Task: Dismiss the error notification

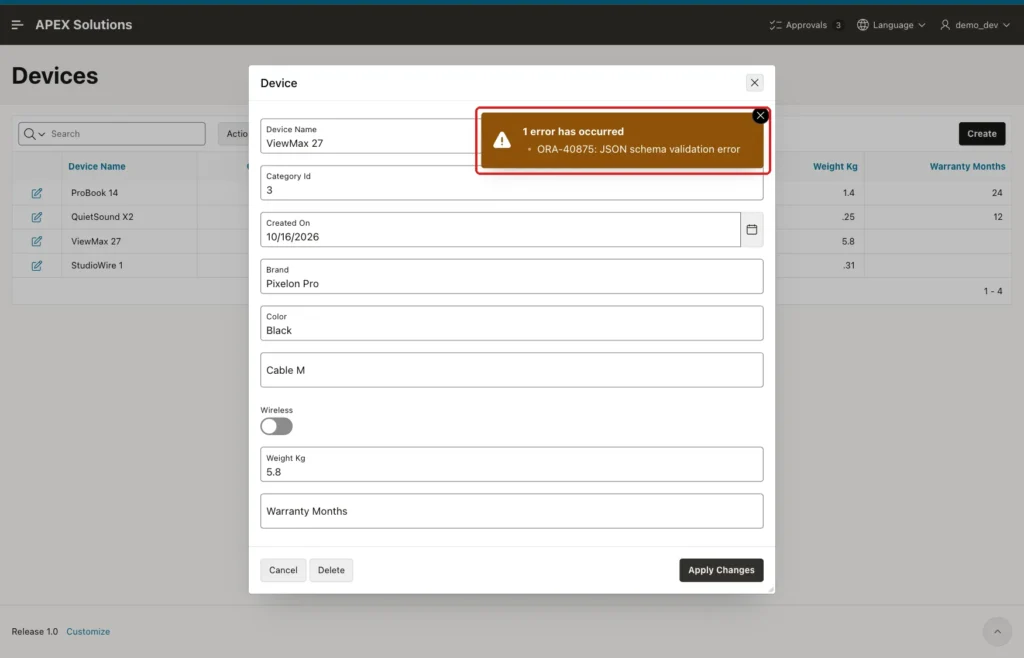Action: click(x=760, y=116)
